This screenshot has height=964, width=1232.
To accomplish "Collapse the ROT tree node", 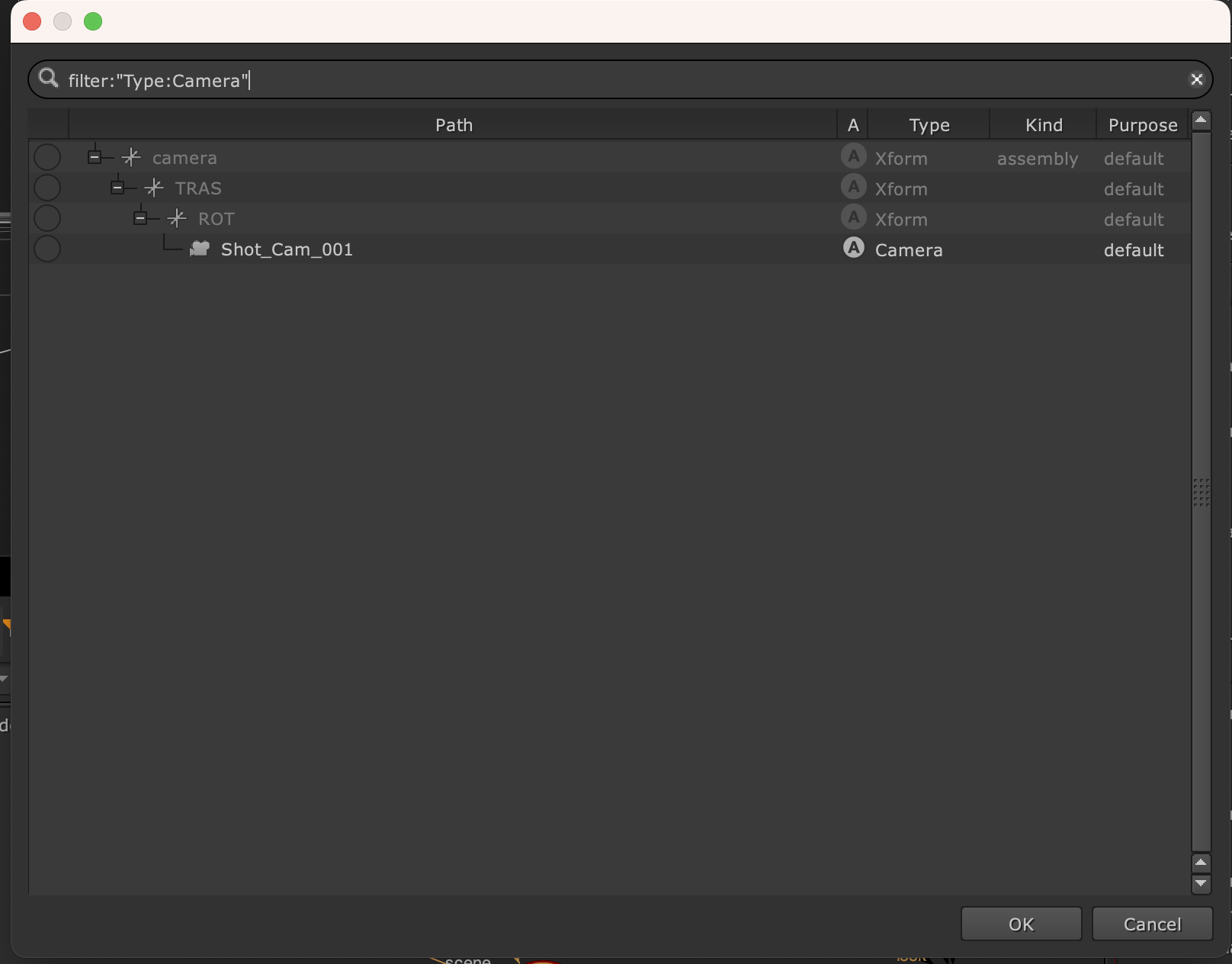I will point(140,219).
